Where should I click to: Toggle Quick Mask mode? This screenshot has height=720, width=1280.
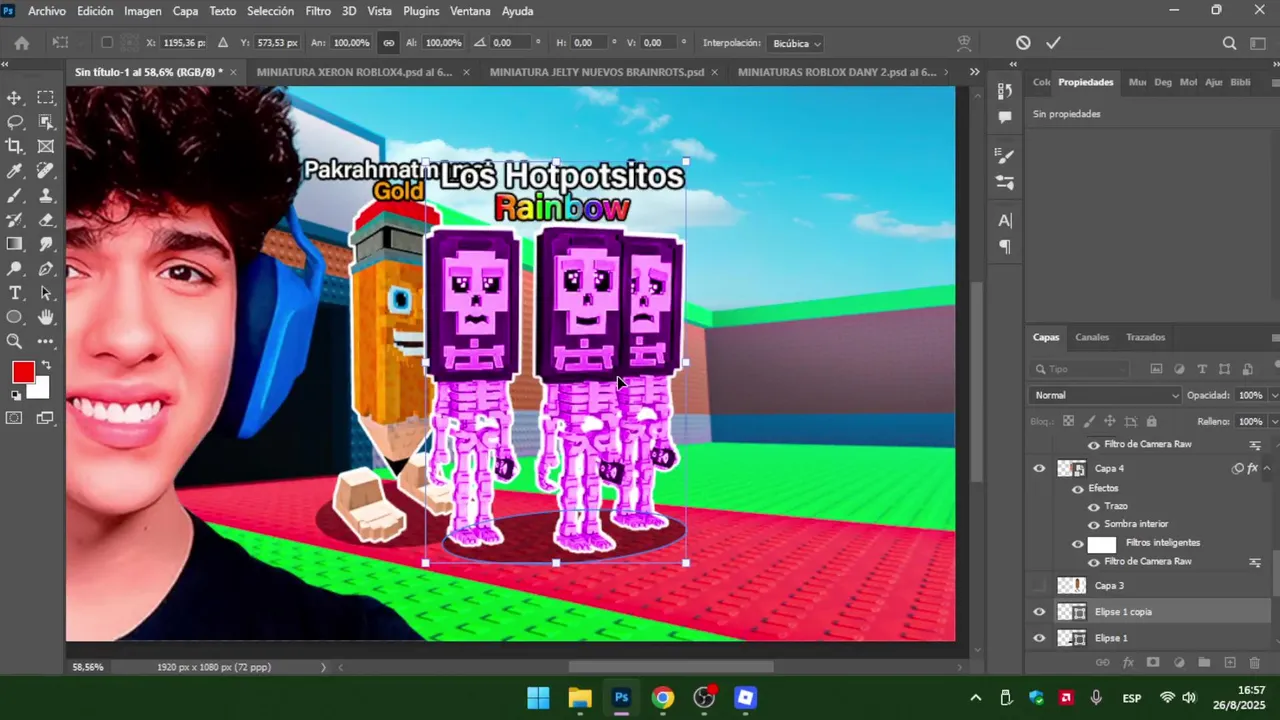click(15, 418)
